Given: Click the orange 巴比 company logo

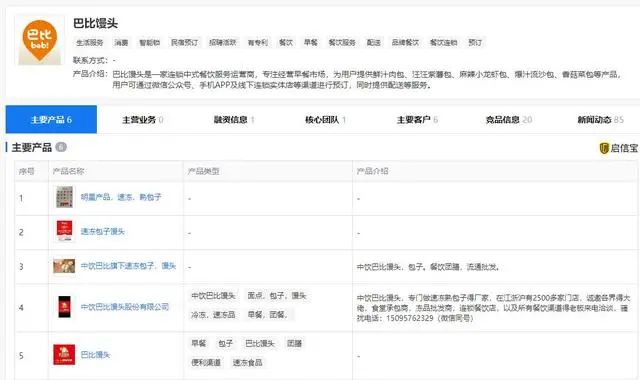Looking at the screenshot, I should click(40, 40).
